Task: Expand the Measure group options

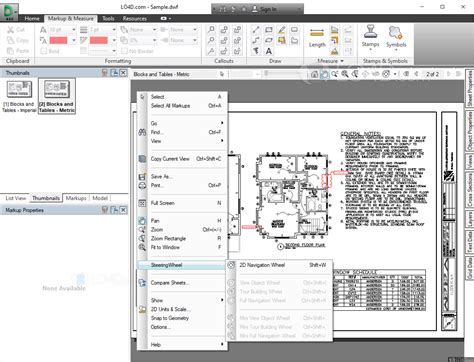Action: [x=342, y=61]
